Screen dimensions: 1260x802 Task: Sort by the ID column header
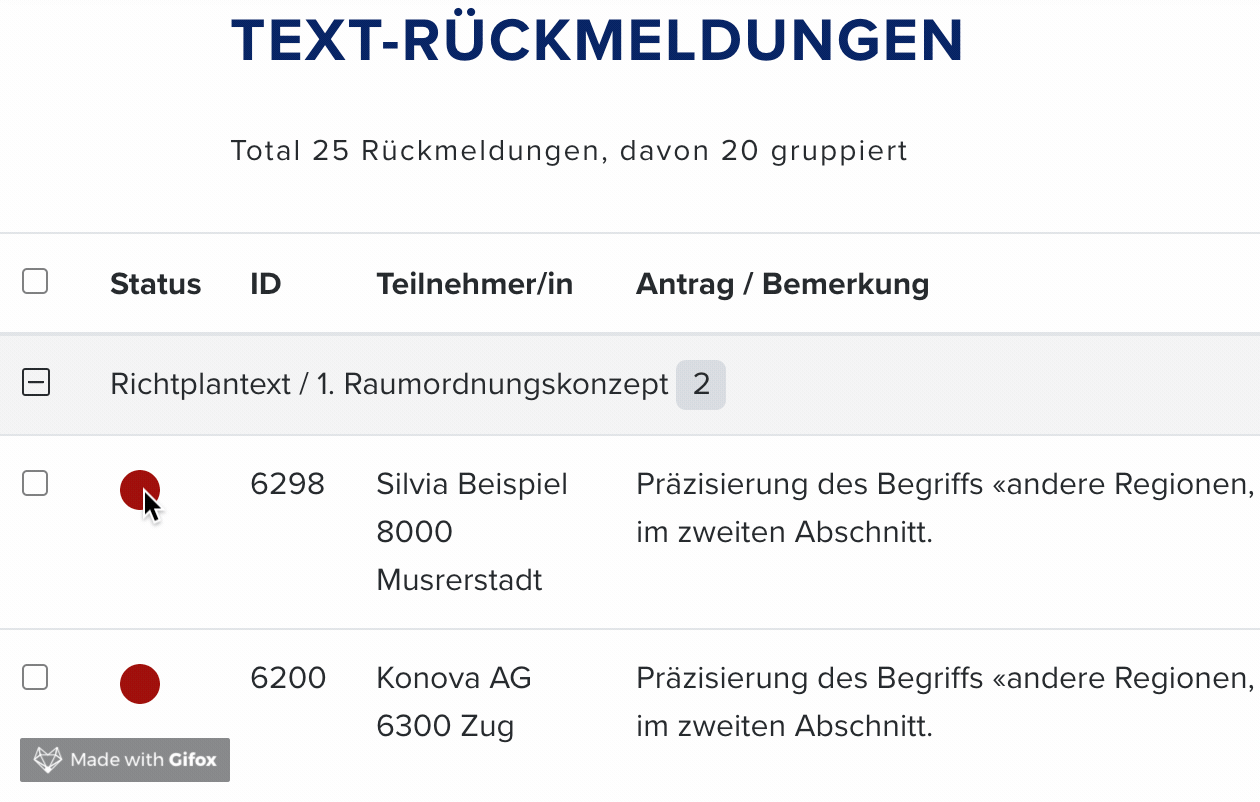tap(266, 284)
